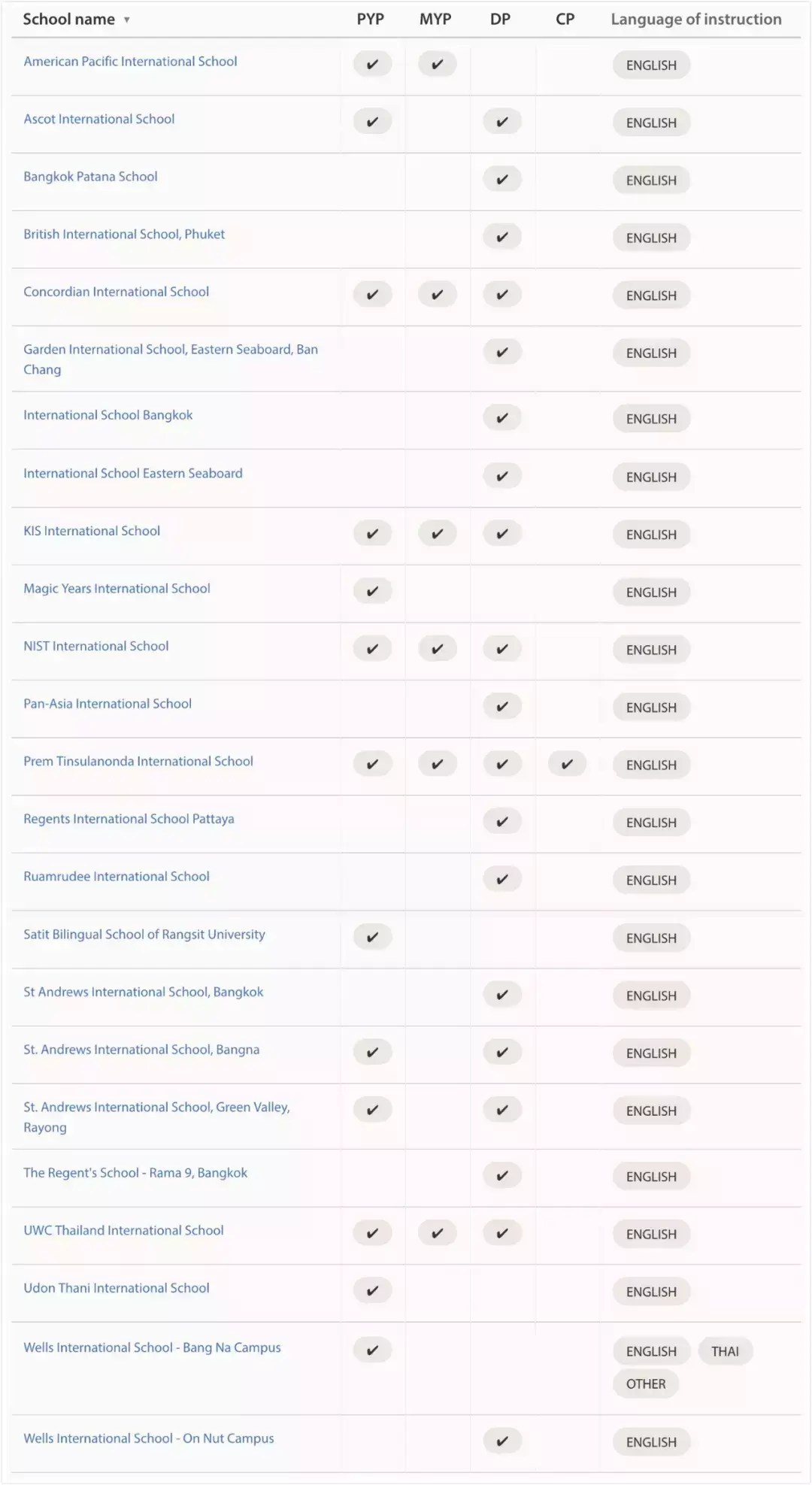This screenshot has height=1485, width=812.
Task: Click the PYP checkmark for Magic Years International School
Action: coord(372,592)
